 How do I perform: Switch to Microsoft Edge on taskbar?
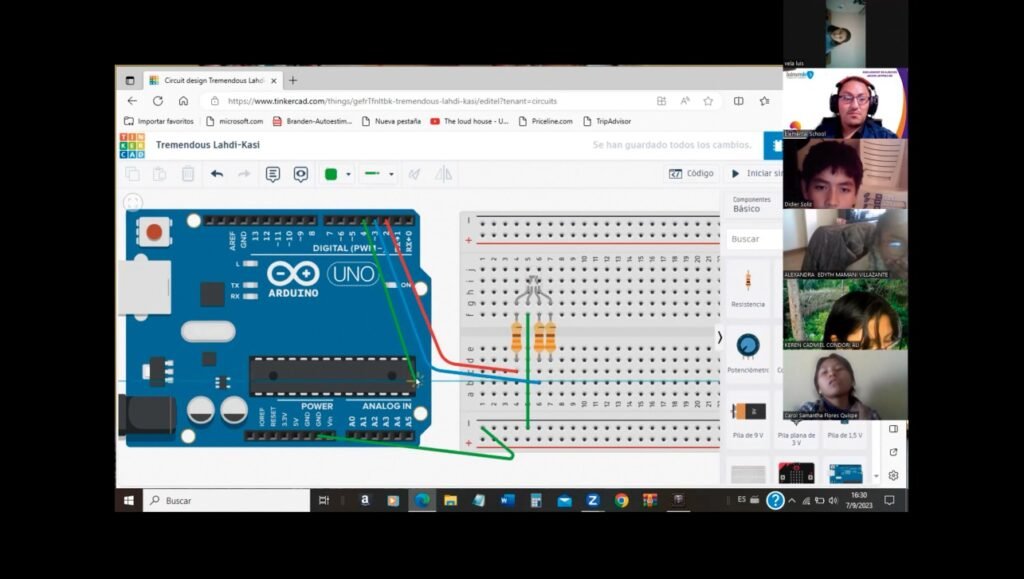coord(422,501)
